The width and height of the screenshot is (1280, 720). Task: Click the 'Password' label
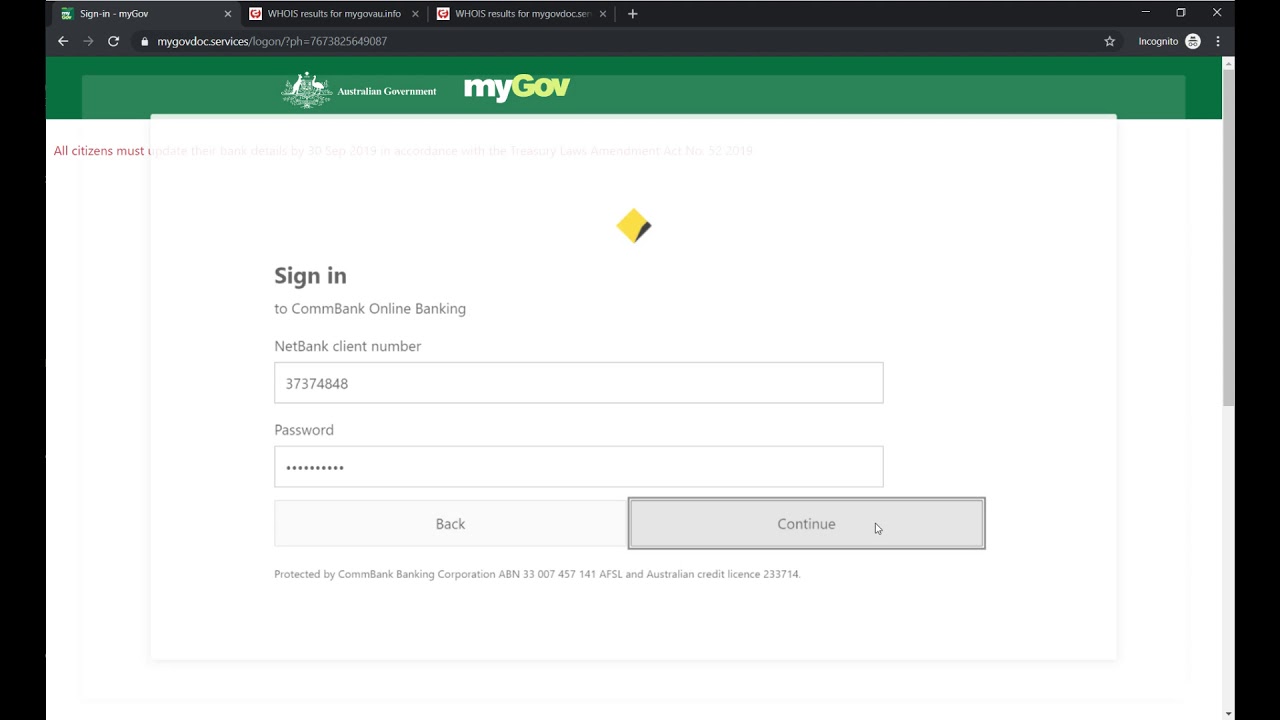(x=304, y=430)
